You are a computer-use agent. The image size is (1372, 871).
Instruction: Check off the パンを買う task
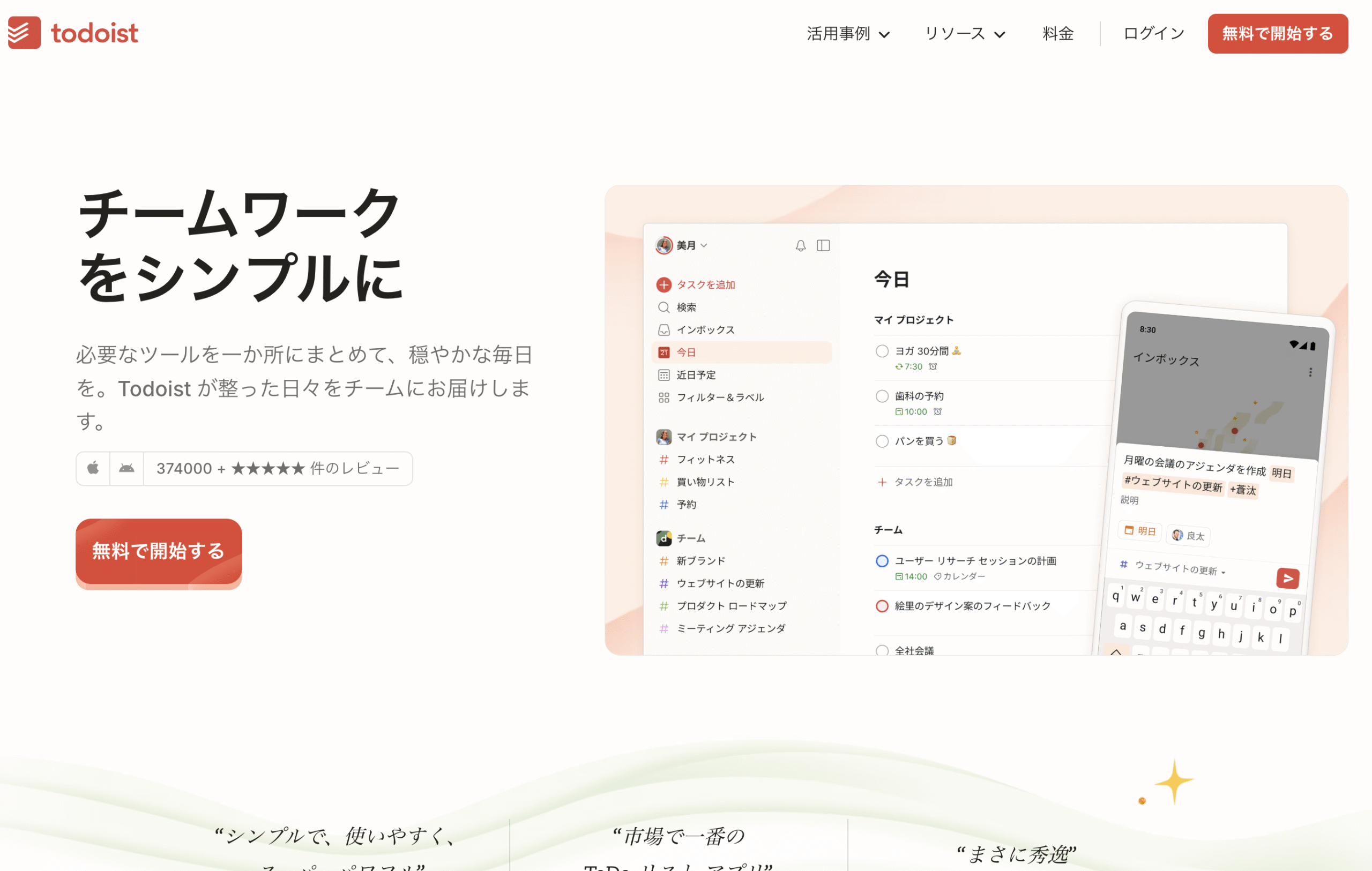882,441
